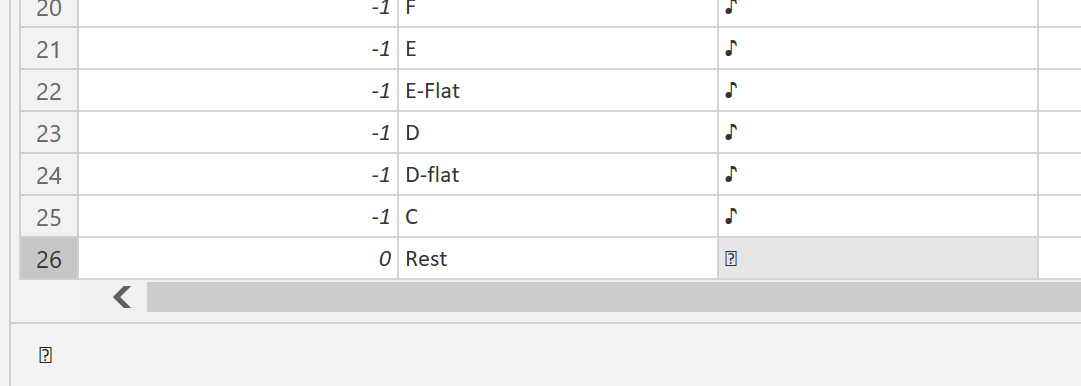Select the -1 cell in row 23

[238, 132]
